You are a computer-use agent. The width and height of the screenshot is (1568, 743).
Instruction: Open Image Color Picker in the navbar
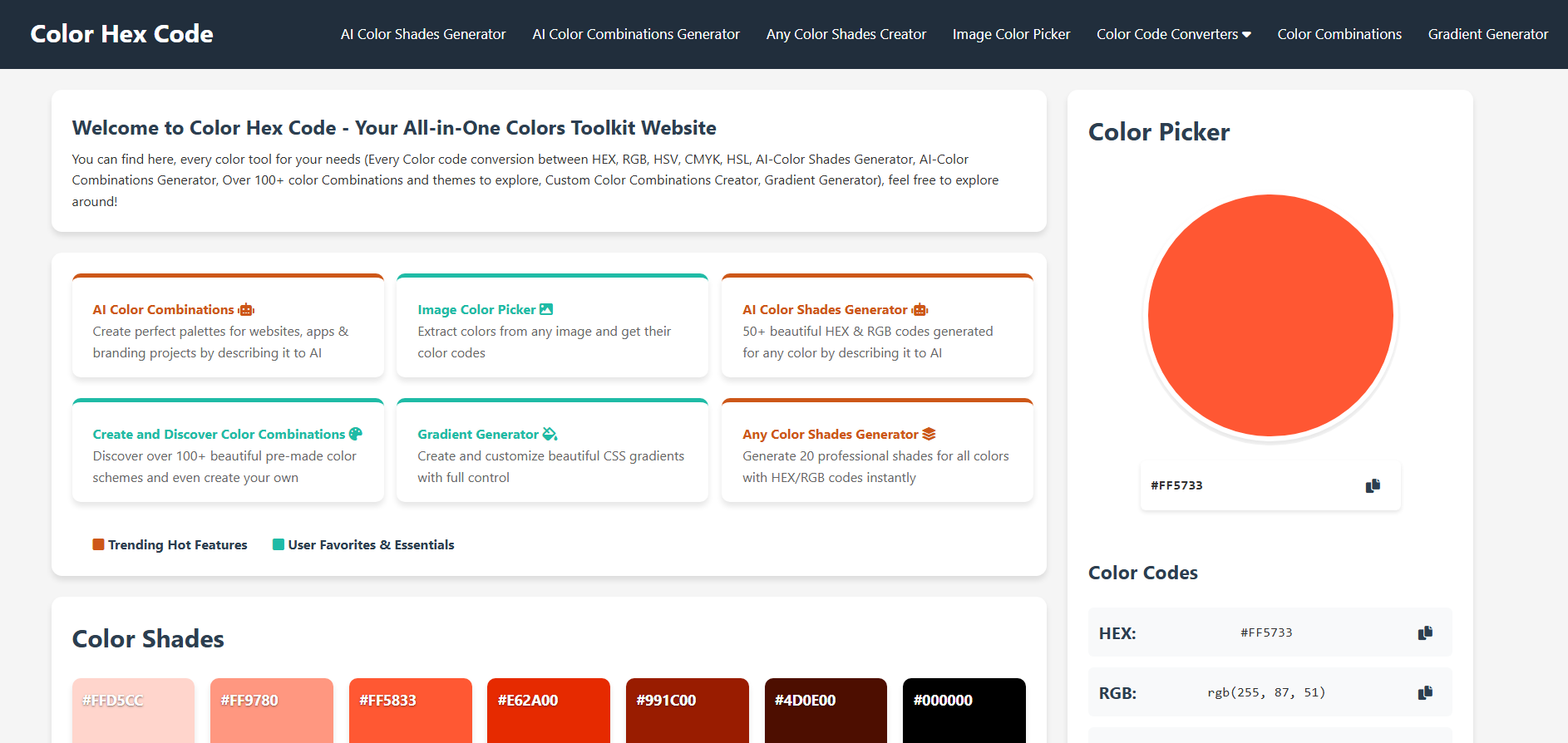pos(1011,34)
